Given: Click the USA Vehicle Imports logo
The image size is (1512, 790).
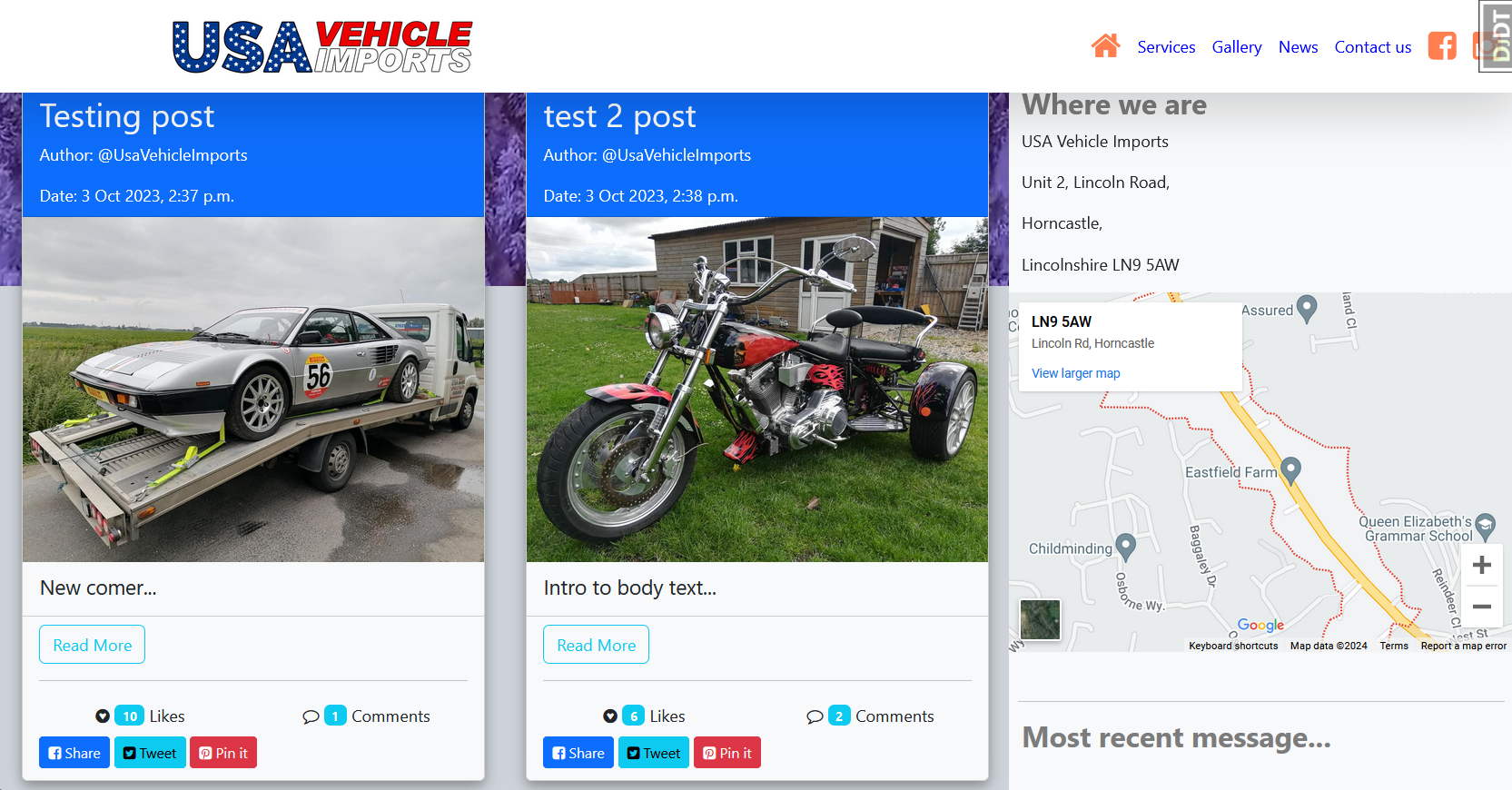Looking at the screenshot, I should 322,47.
